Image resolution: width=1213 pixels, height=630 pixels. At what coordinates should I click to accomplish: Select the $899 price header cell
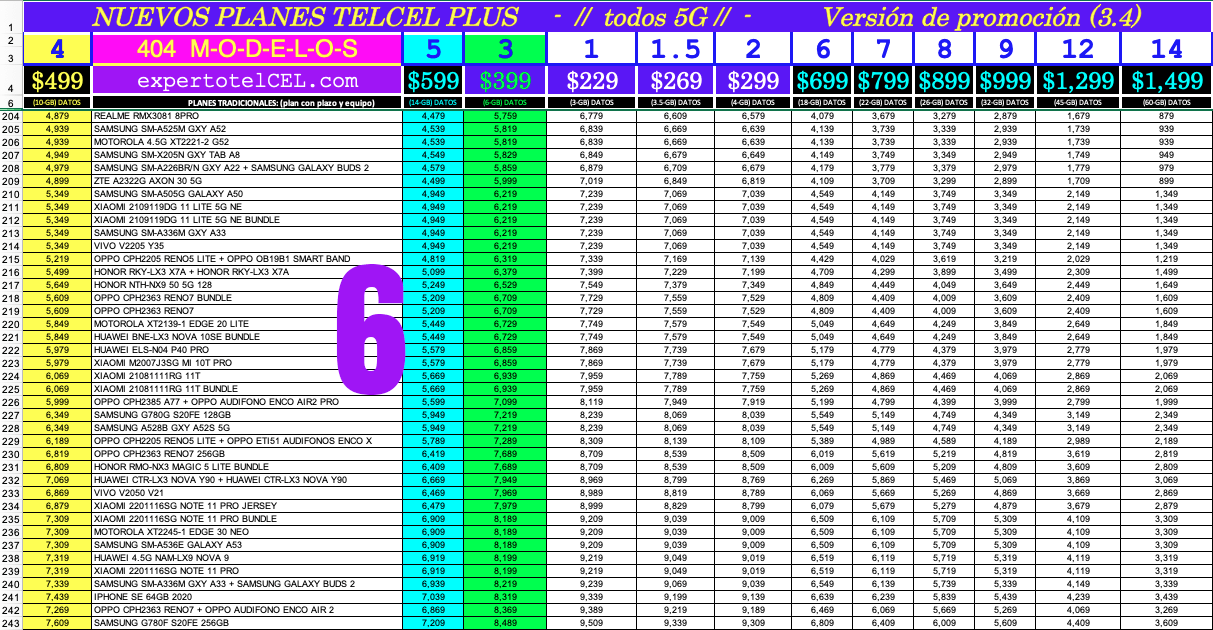[x=943, y=81]
